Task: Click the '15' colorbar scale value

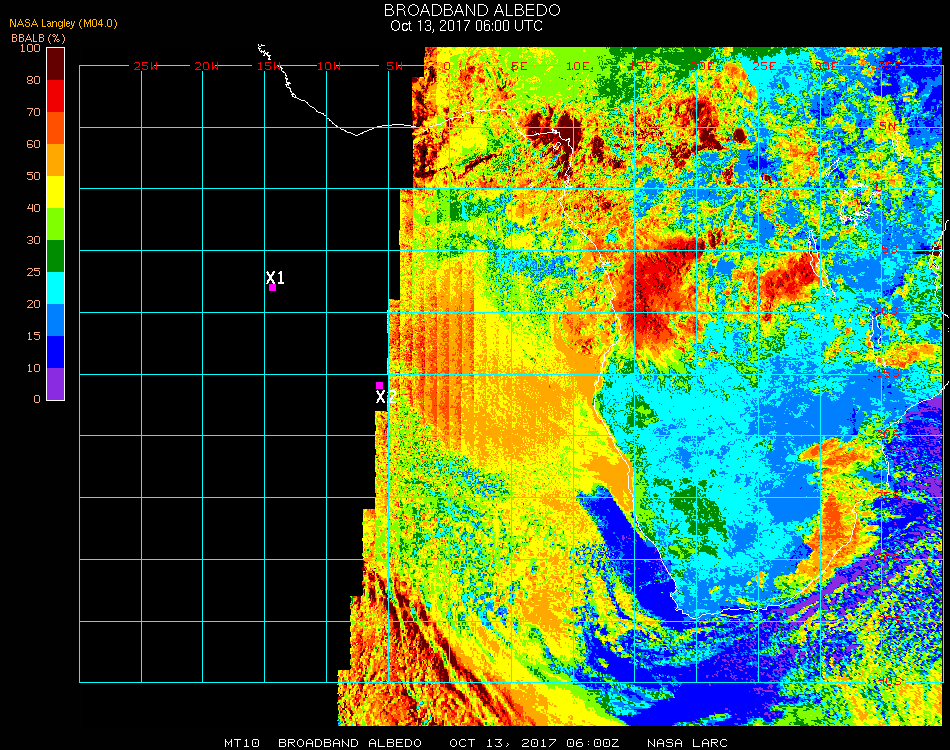Action: pyautogui.click(x=33, y=336)
